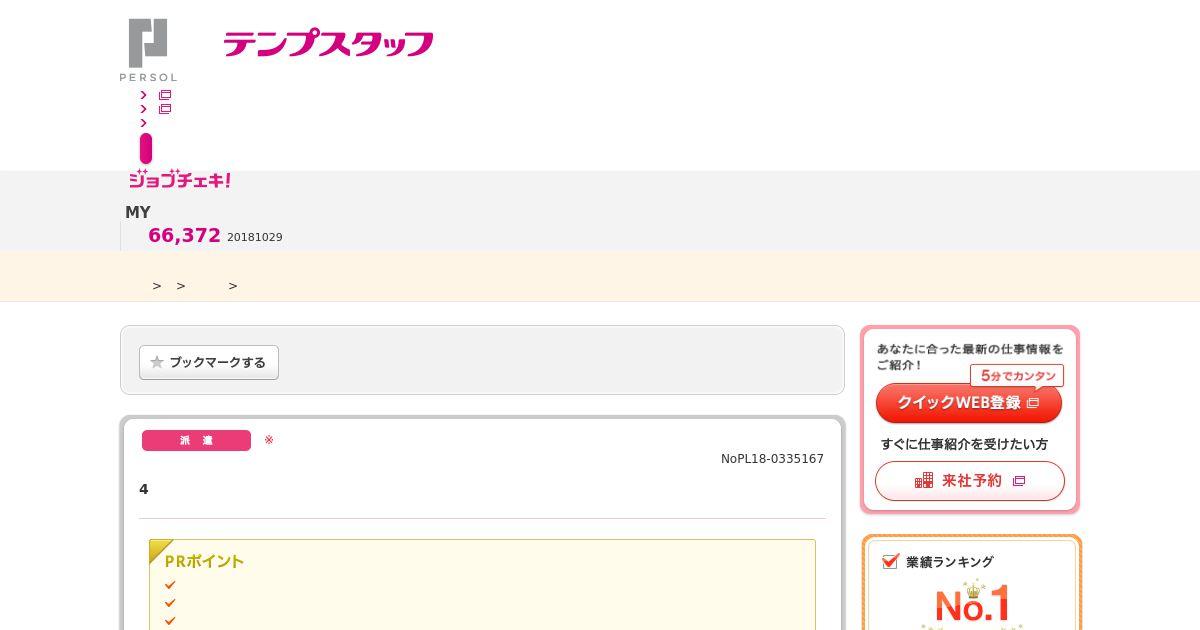Image resolution: width=1200 pixels, height=630 pixels.
Task: Click the クイックWEB登録 red button
Action: click(x=968, y=403)
